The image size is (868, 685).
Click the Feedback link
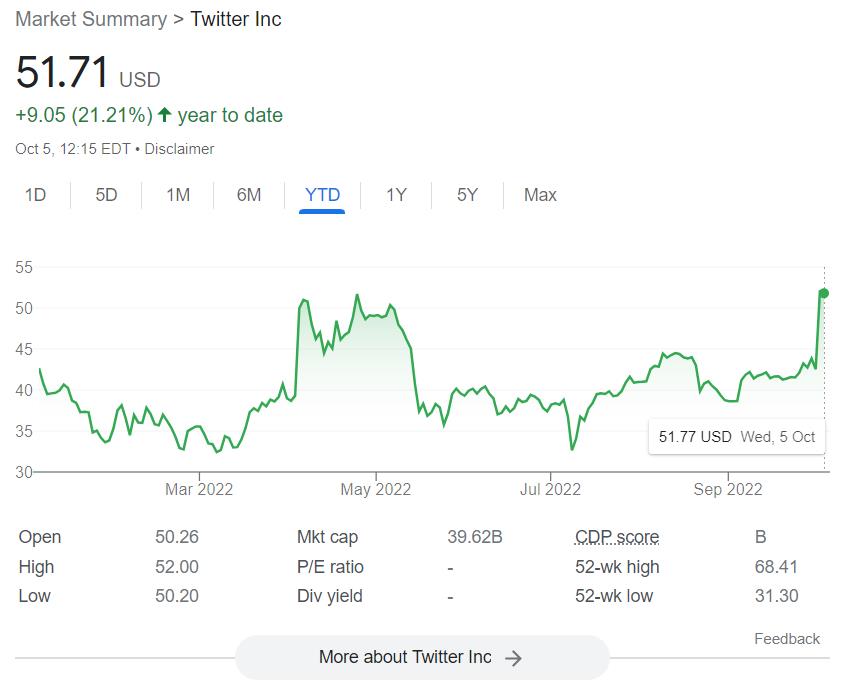[787, 639]
